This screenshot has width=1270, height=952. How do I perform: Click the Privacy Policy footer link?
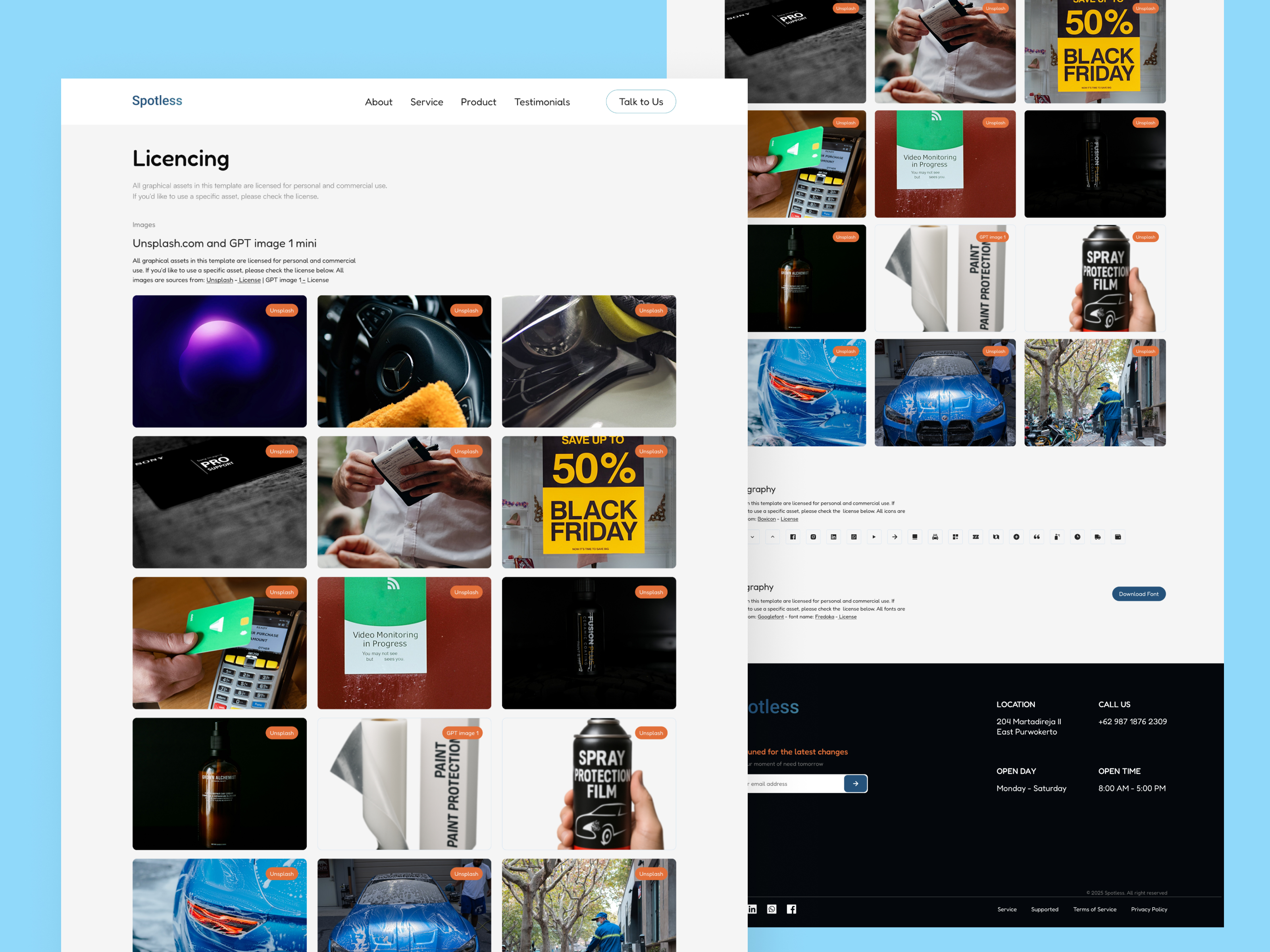click(1149, 910)
